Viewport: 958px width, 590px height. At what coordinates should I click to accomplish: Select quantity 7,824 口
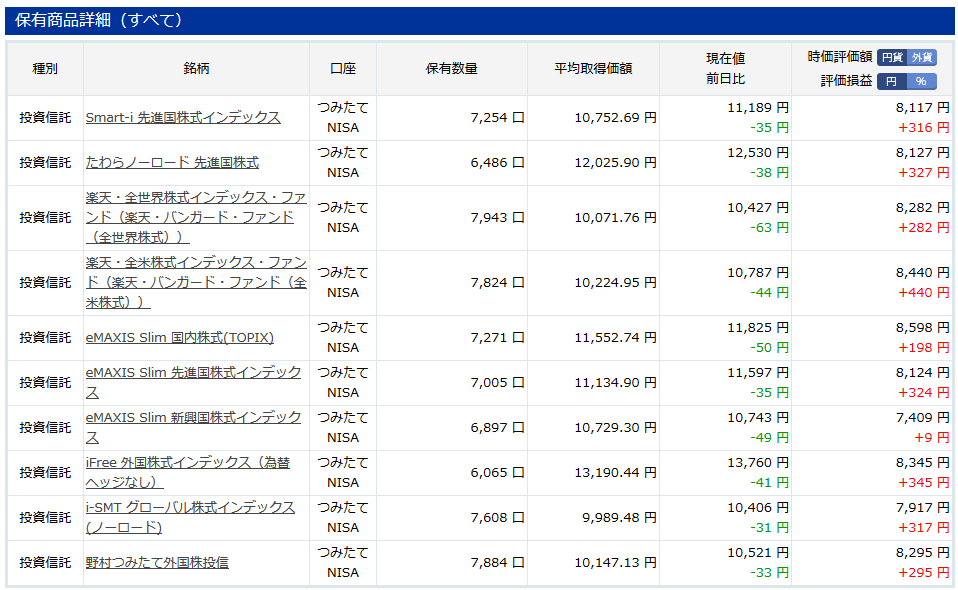pos(497,282)
